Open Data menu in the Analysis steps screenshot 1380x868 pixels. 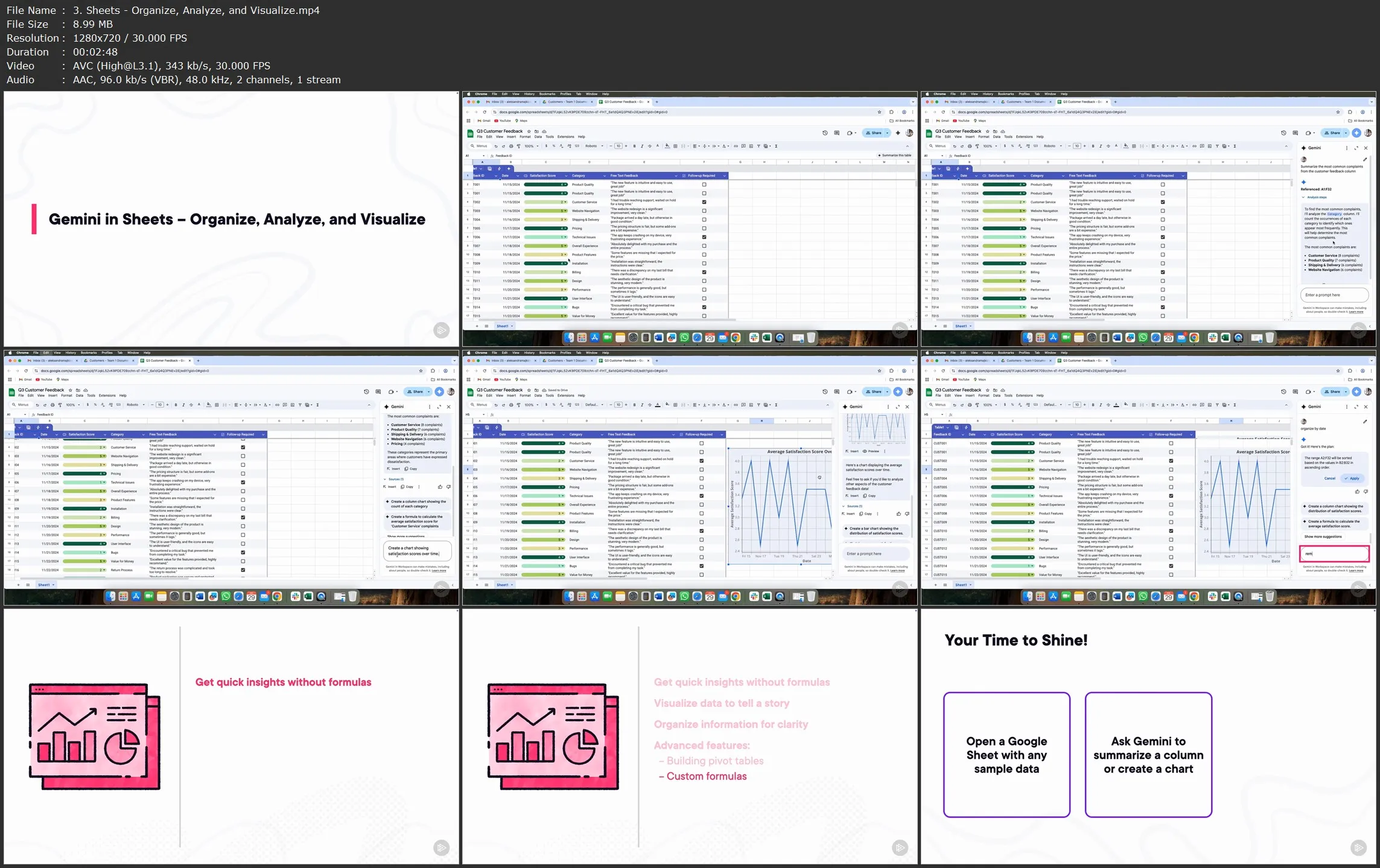pos(996,136)
